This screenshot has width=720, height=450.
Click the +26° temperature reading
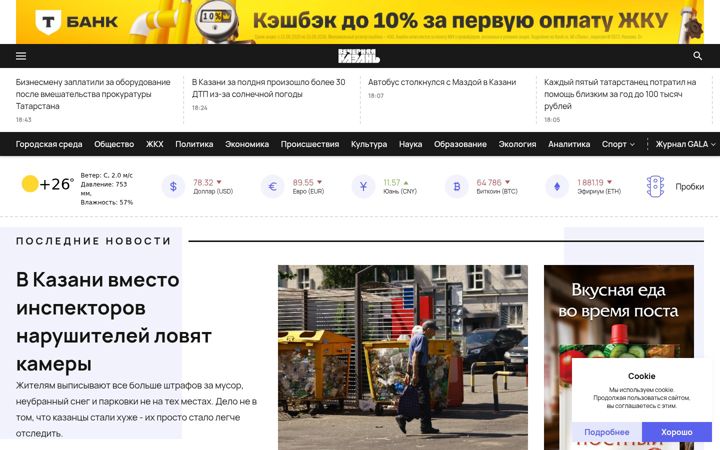[56, 184]
